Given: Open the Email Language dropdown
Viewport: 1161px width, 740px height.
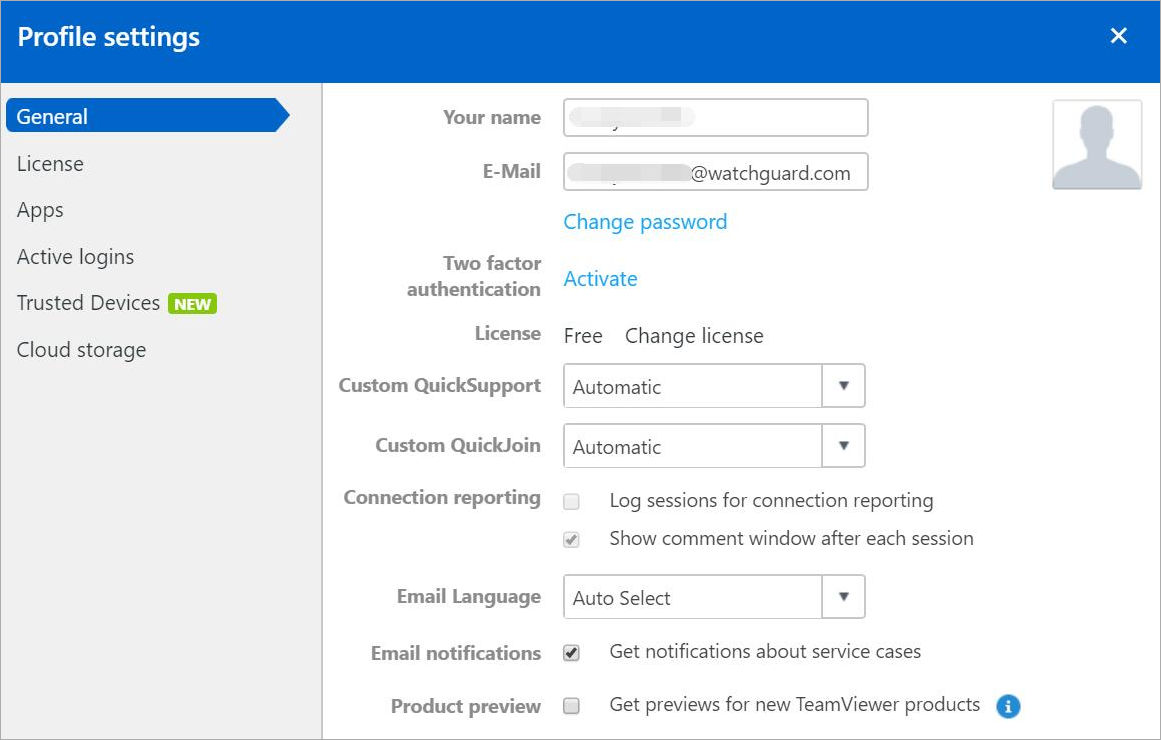Looking at the screenshot, I should (844, 597).
